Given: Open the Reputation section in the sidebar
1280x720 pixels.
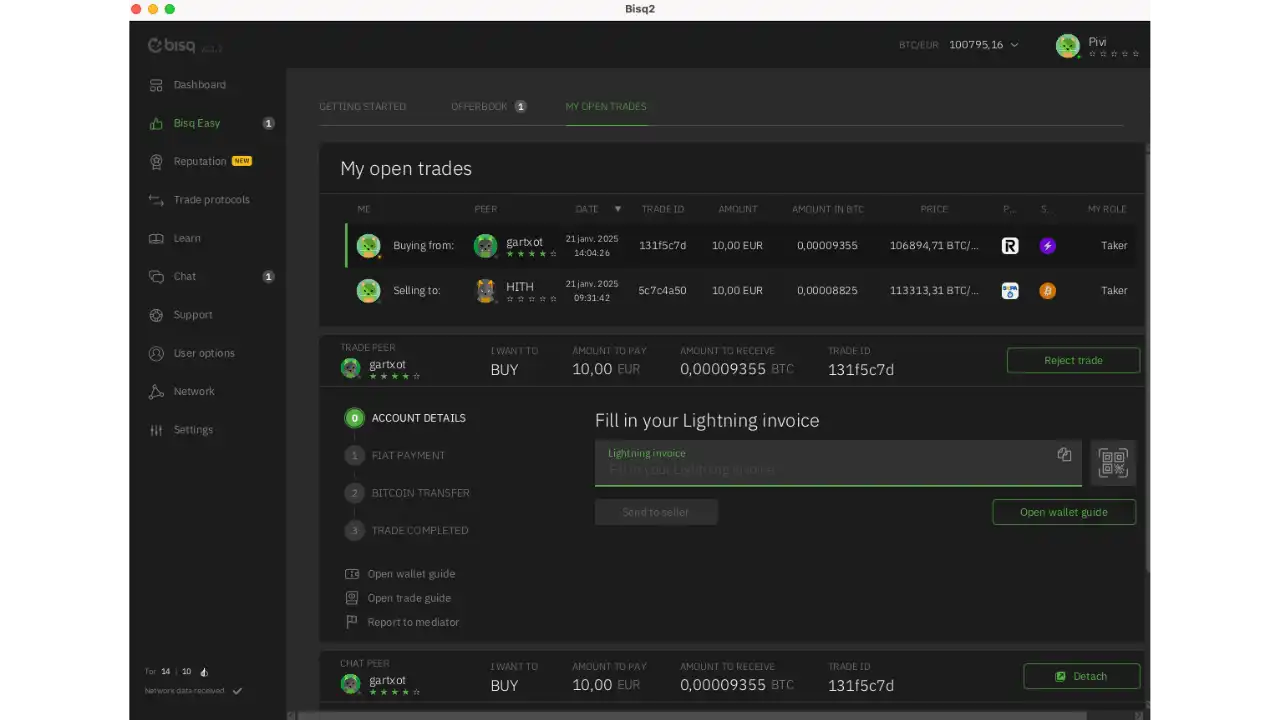Looking at the screenshot, I should 200,161.
